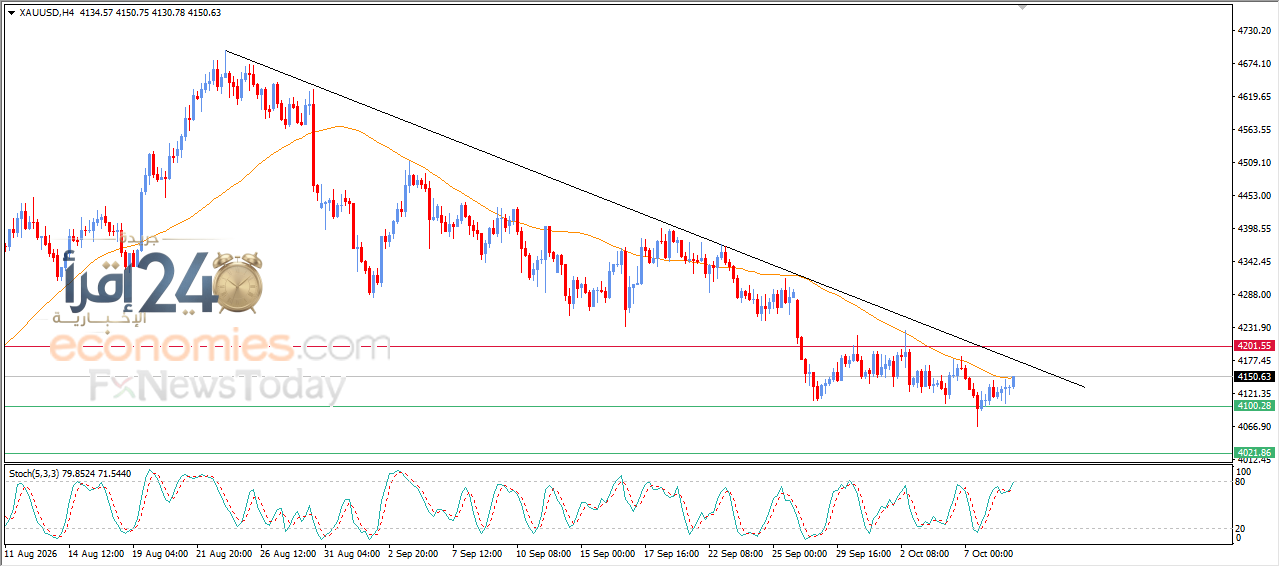The height and width of the screenshot is (567, 1280).
Task: Click the XAUUSD,H4 symbol label
Action: pos(47,13)
